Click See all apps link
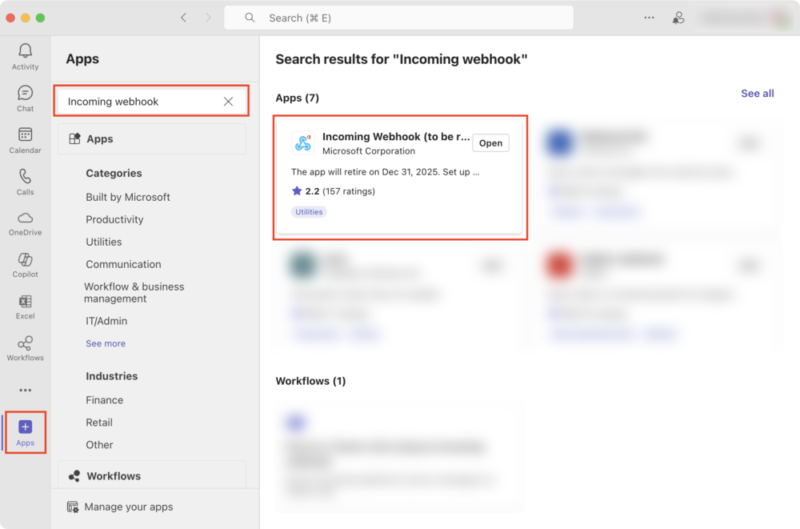This screenshot has width=800, height=529. (x=757, y=93)
